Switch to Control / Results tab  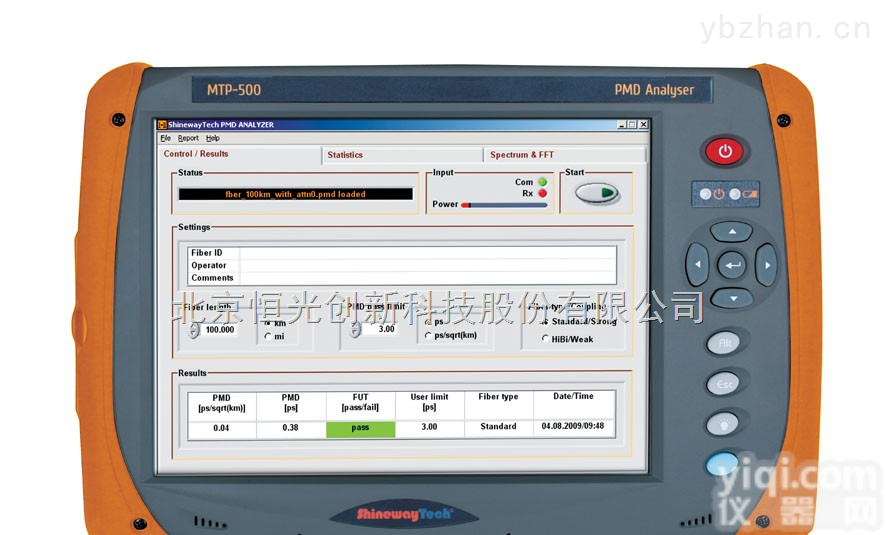click(196, 154)
